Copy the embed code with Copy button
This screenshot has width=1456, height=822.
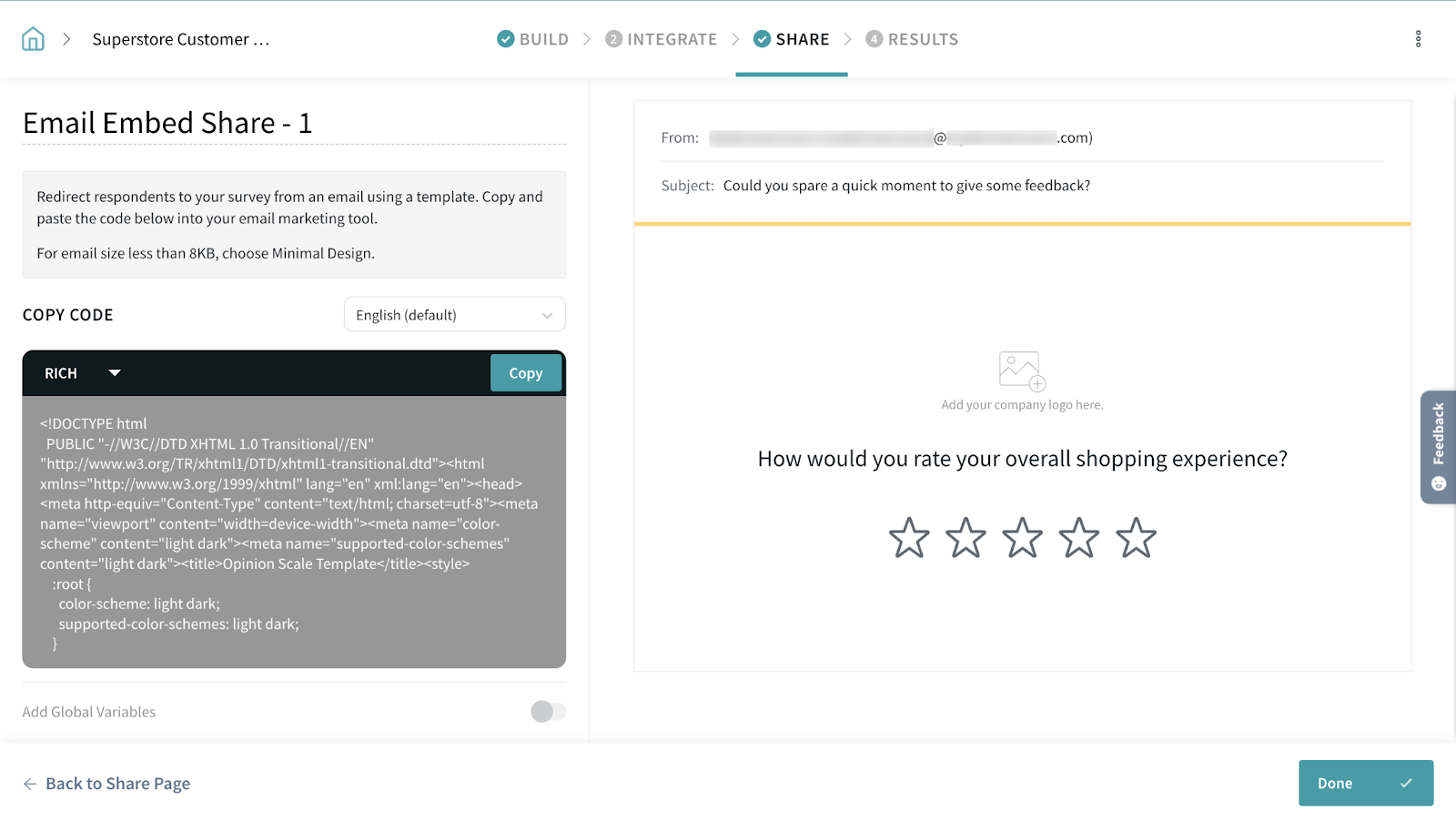(525, 373)
